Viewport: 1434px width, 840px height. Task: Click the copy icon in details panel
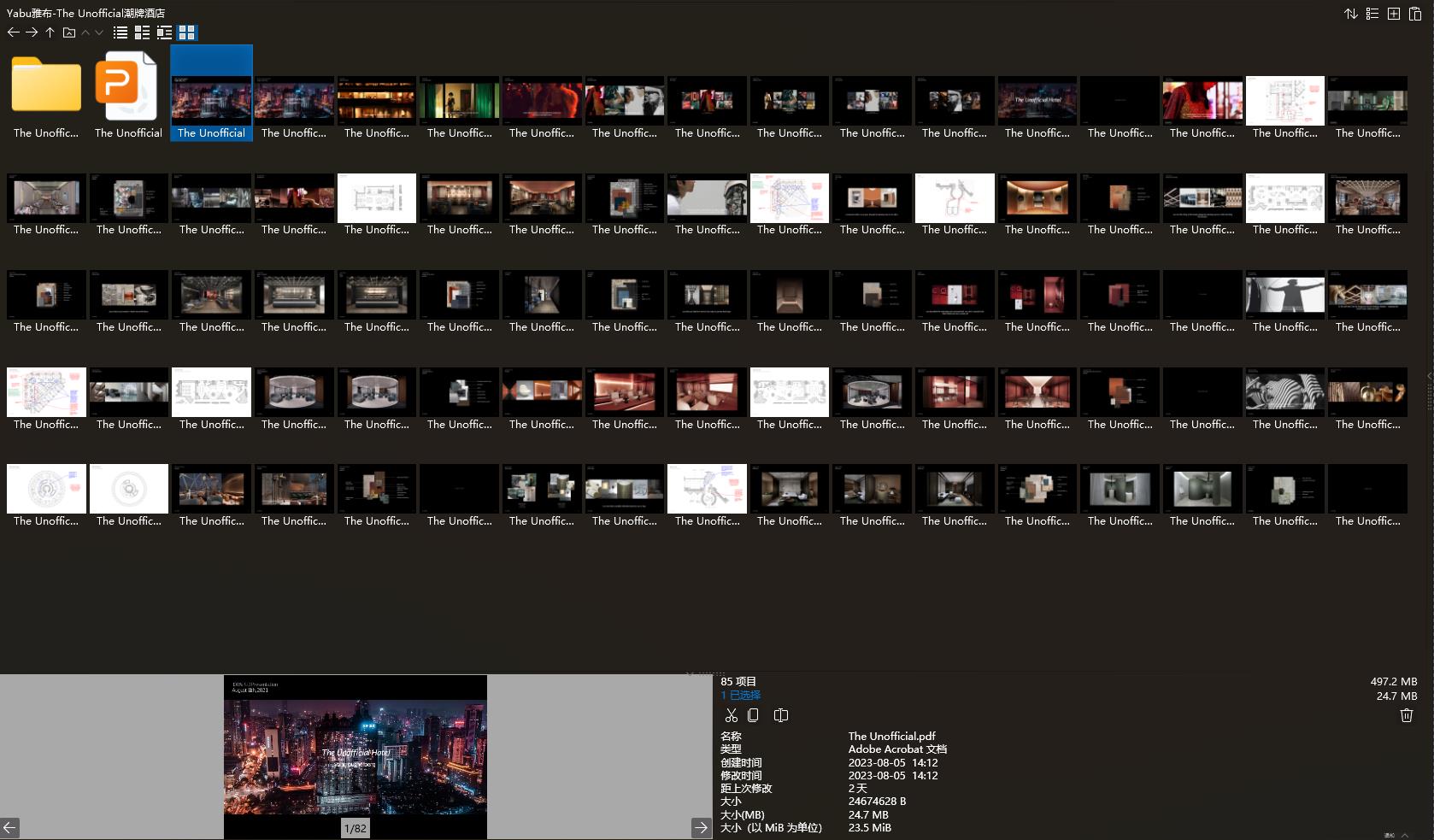[x=753, y=715]
